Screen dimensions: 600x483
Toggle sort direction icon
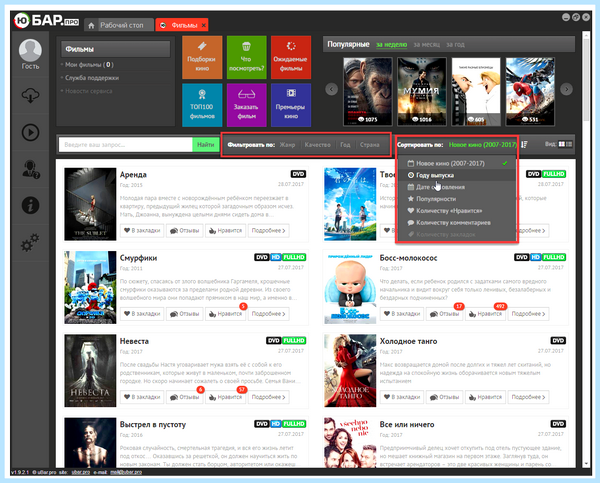pyautogui.click(x=524, y=144)
